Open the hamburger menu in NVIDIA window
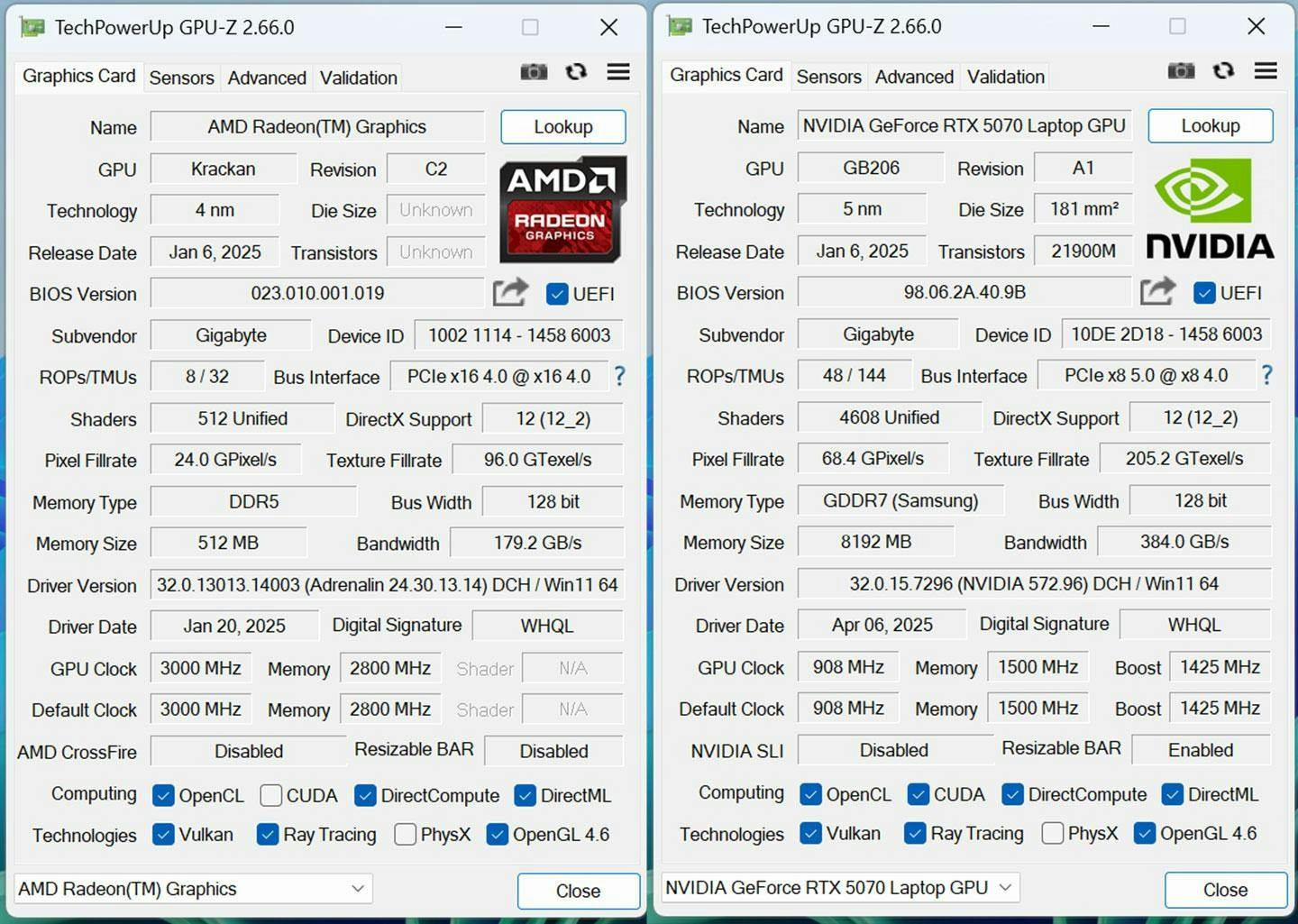The width and height of the screenshot is (1298, 924). pyautogui.click(x=1266, y=70)
